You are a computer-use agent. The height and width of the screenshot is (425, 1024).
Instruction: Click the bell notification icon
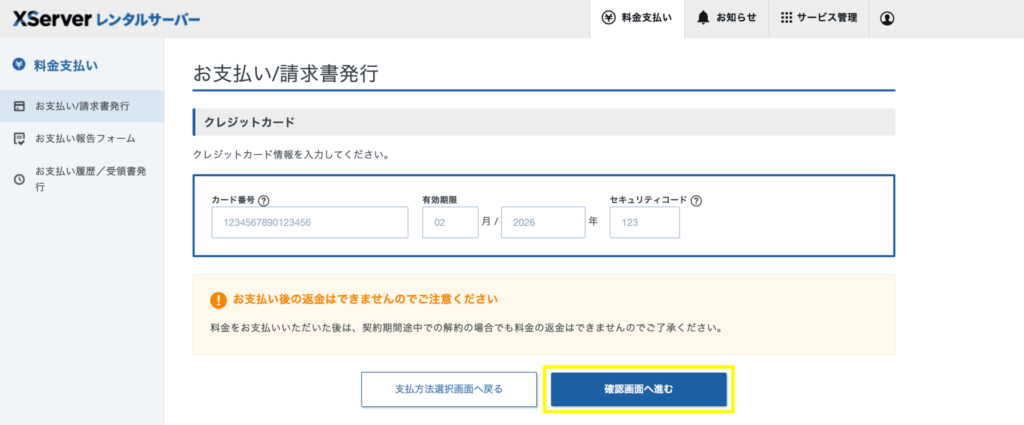tap(703, 18)
